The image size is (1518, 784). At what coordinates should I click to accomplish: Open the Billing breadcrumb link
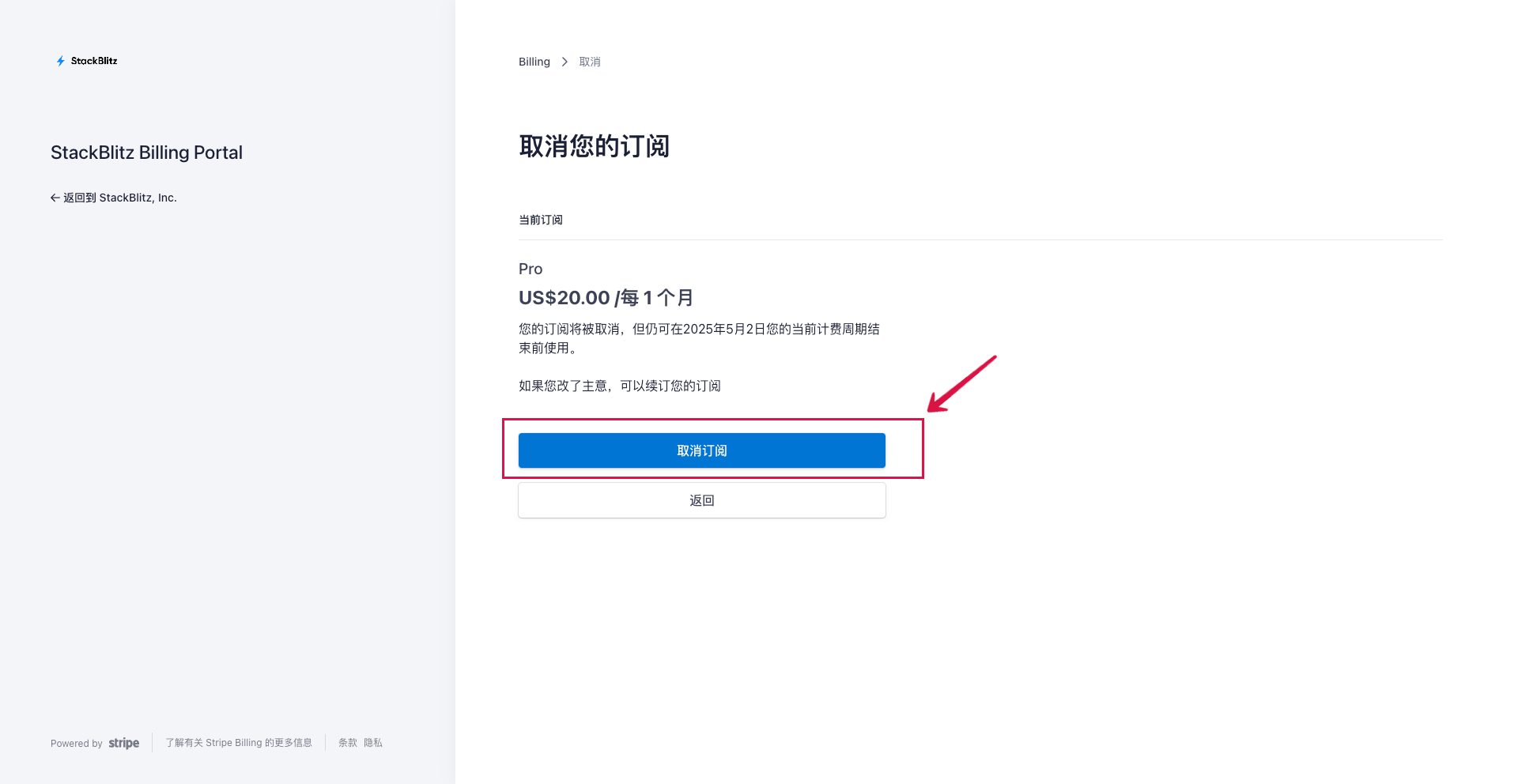534,62
